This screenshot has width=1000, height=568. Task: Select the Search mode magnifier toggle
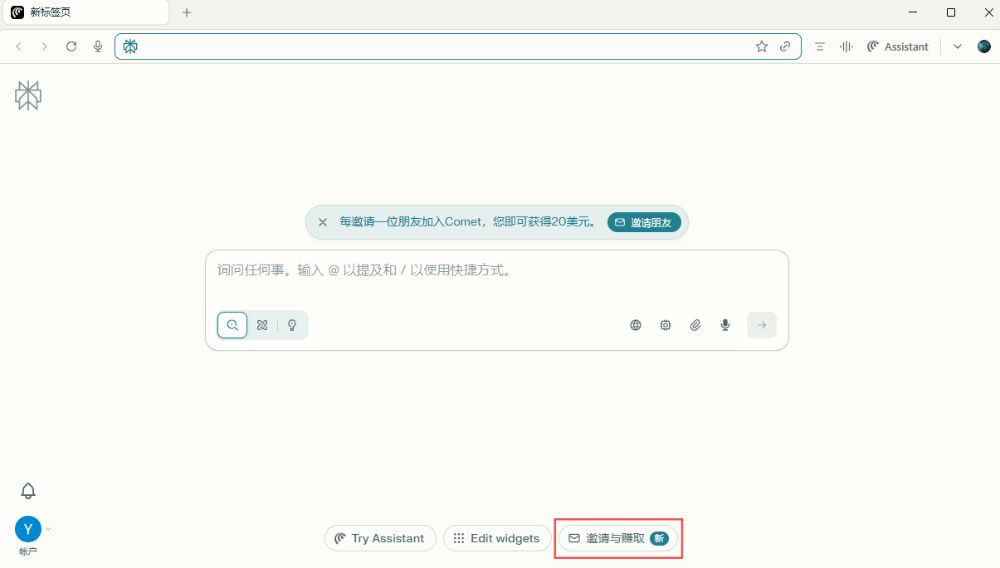pyautogui.click(x=232, y=325)
